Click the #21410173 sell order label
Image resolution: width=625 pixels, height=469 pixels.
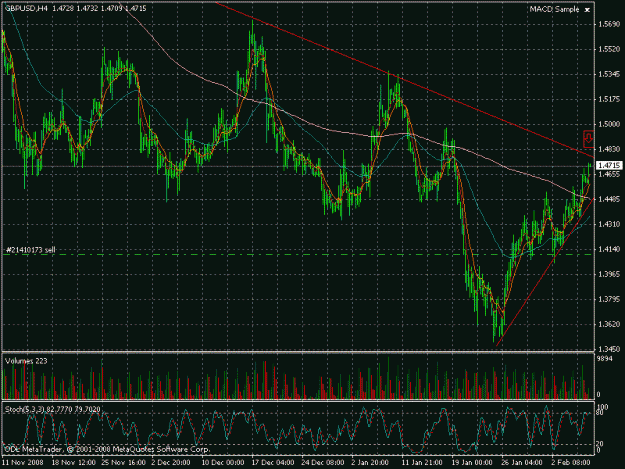(30, 250)
